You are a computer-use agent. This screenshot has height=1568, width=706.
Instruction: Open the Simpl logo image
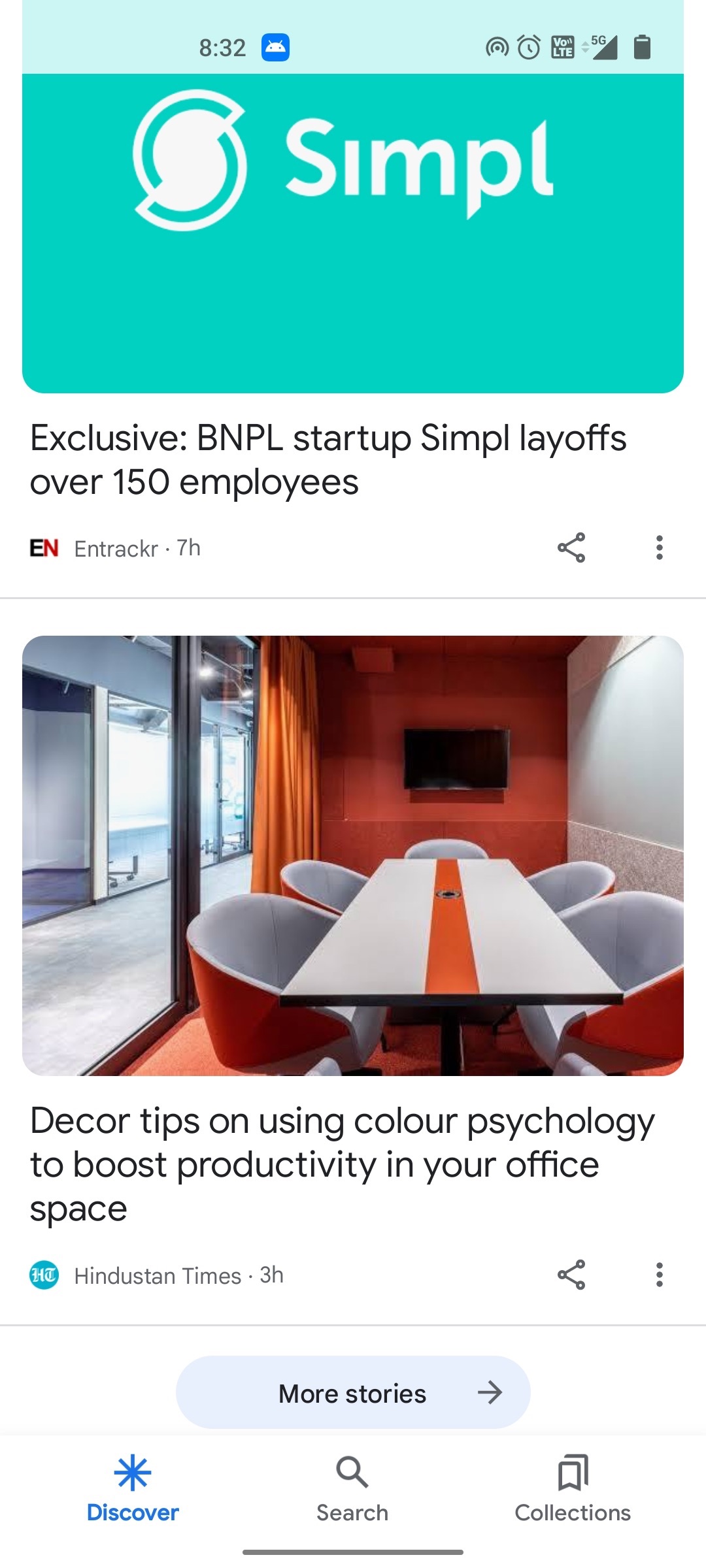click(353, 233)
